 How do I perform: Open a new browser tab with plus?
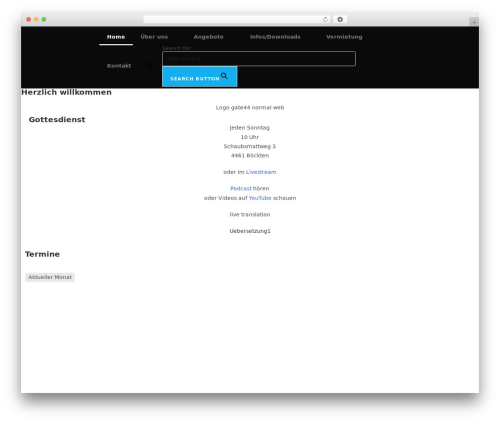(x=474, y=22)
